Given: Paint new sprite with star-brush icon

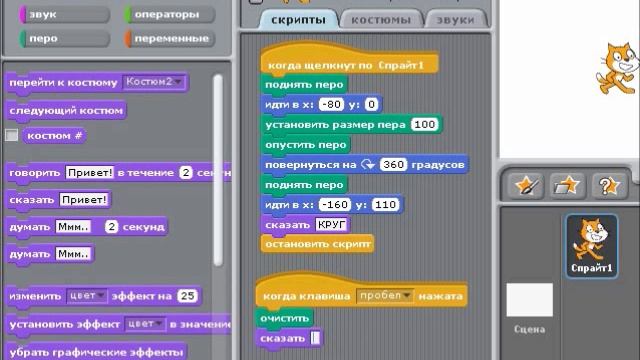Looking at the screenshot, I should tap(526, 186).
